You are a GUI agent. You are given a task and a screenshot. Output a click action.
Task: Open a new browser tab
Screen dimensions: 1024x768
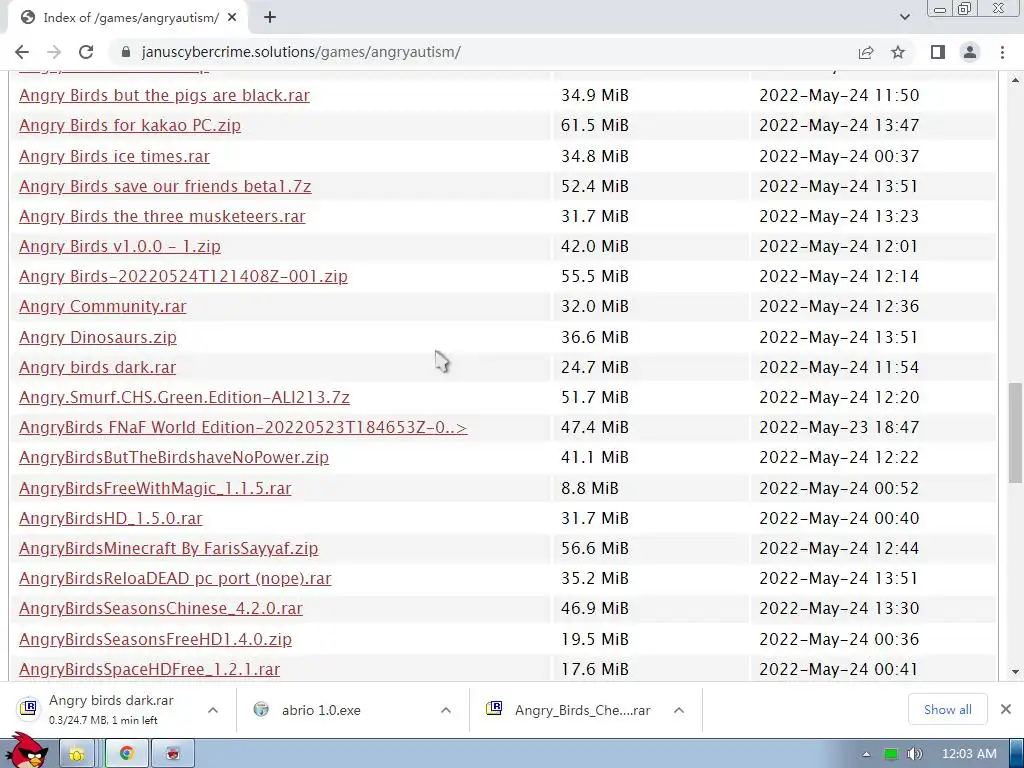point(270,18)
